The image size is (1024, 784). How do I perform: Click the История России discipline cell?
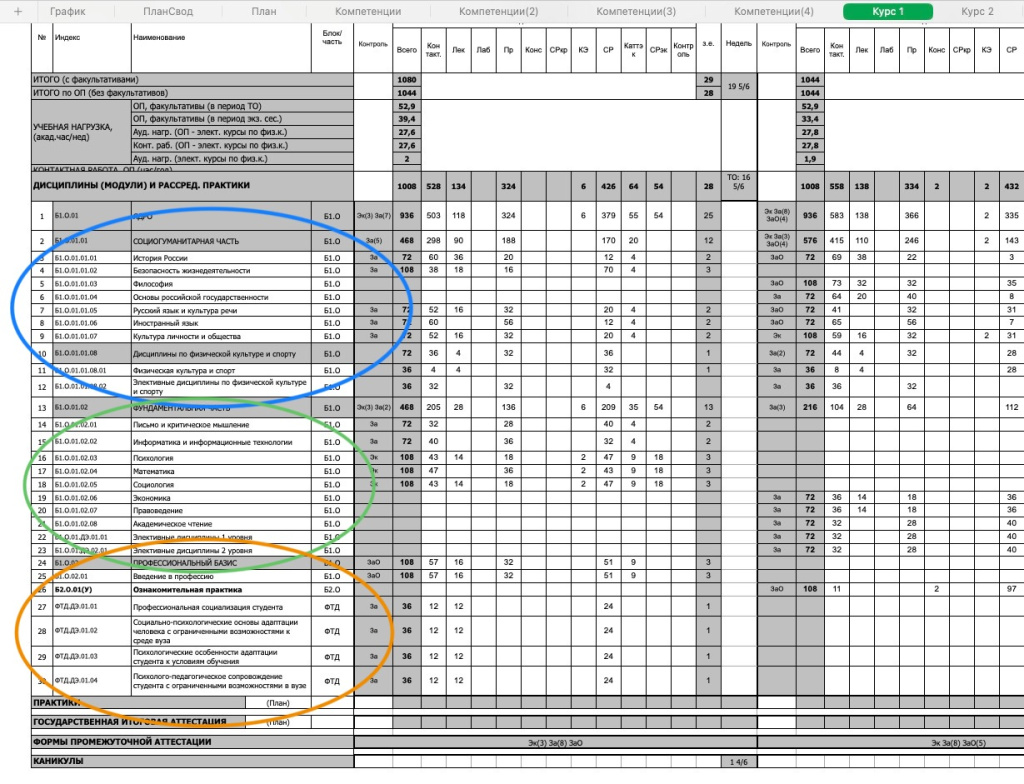(160, 258)
